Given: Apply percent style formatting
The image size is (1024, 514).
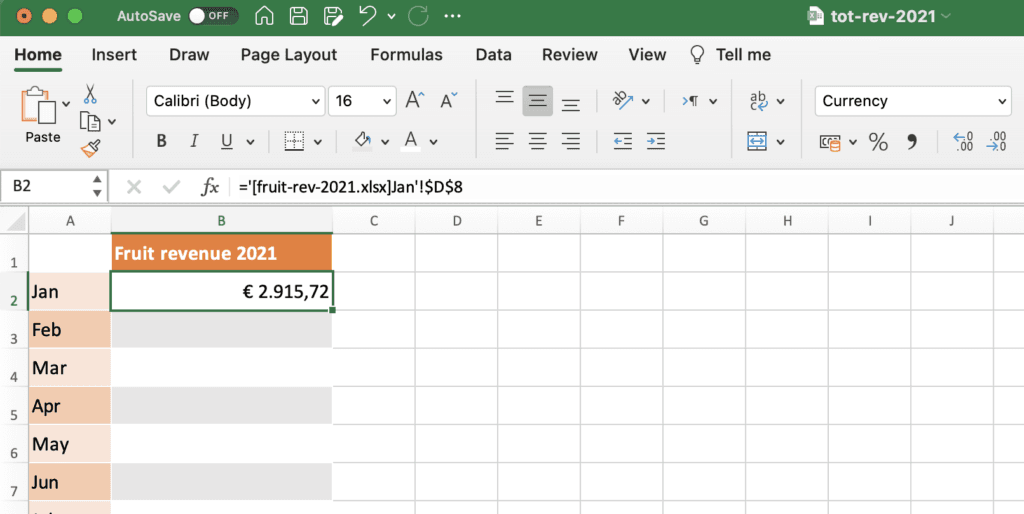Looking at the screenshot, I should point(878,142).
